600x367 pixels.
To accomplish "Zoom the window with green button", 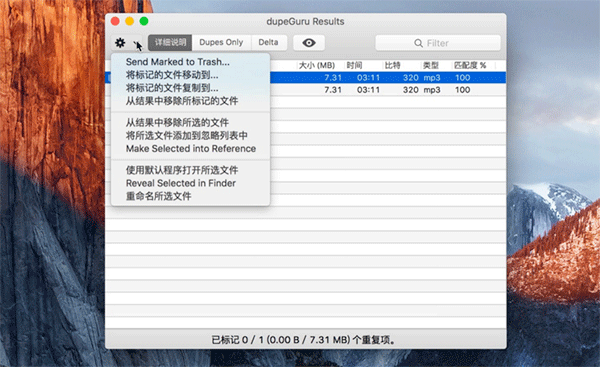I will (x=144, y=21).
